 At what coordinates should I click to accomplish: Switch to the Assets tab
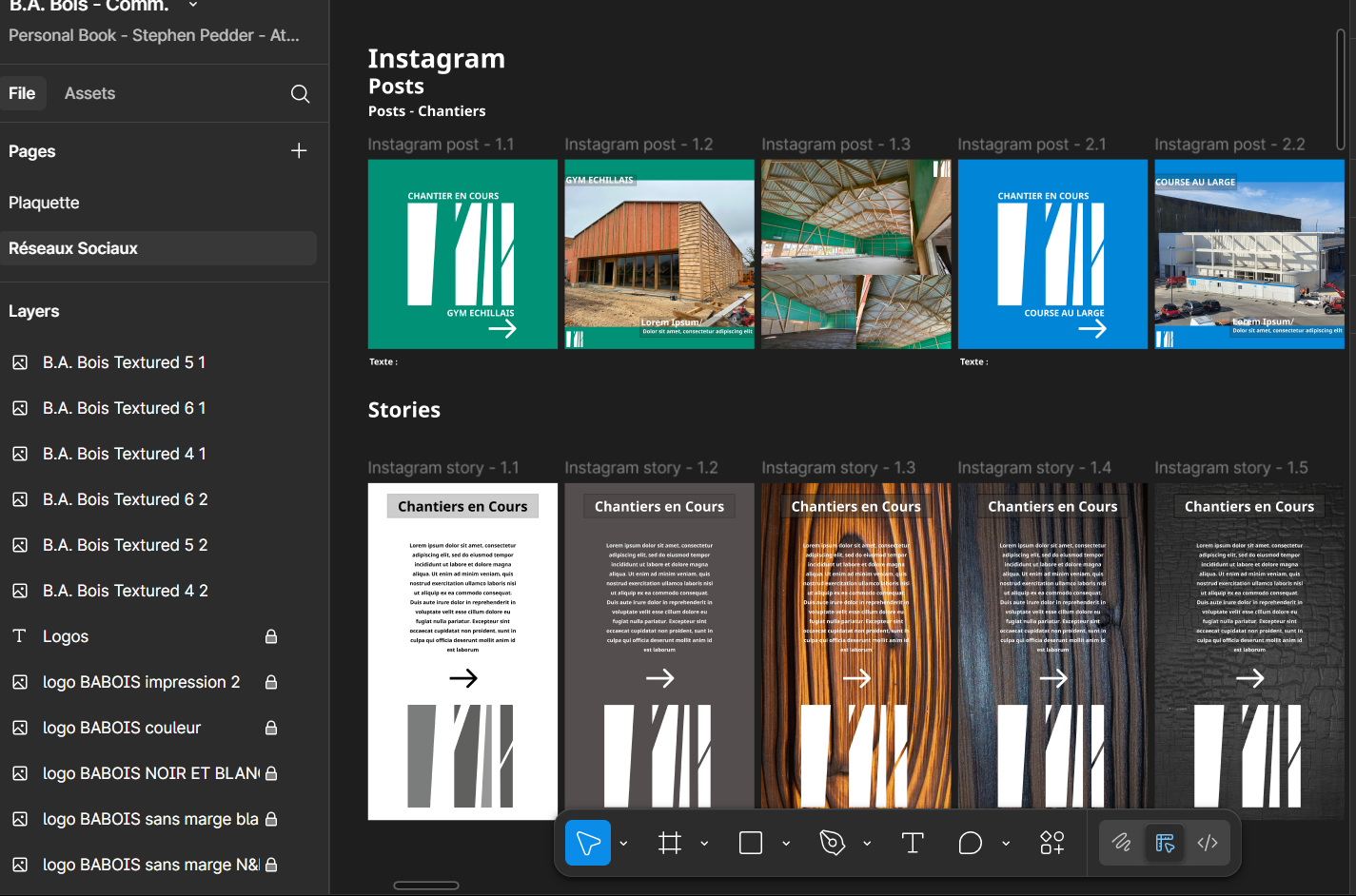(89, 93)
